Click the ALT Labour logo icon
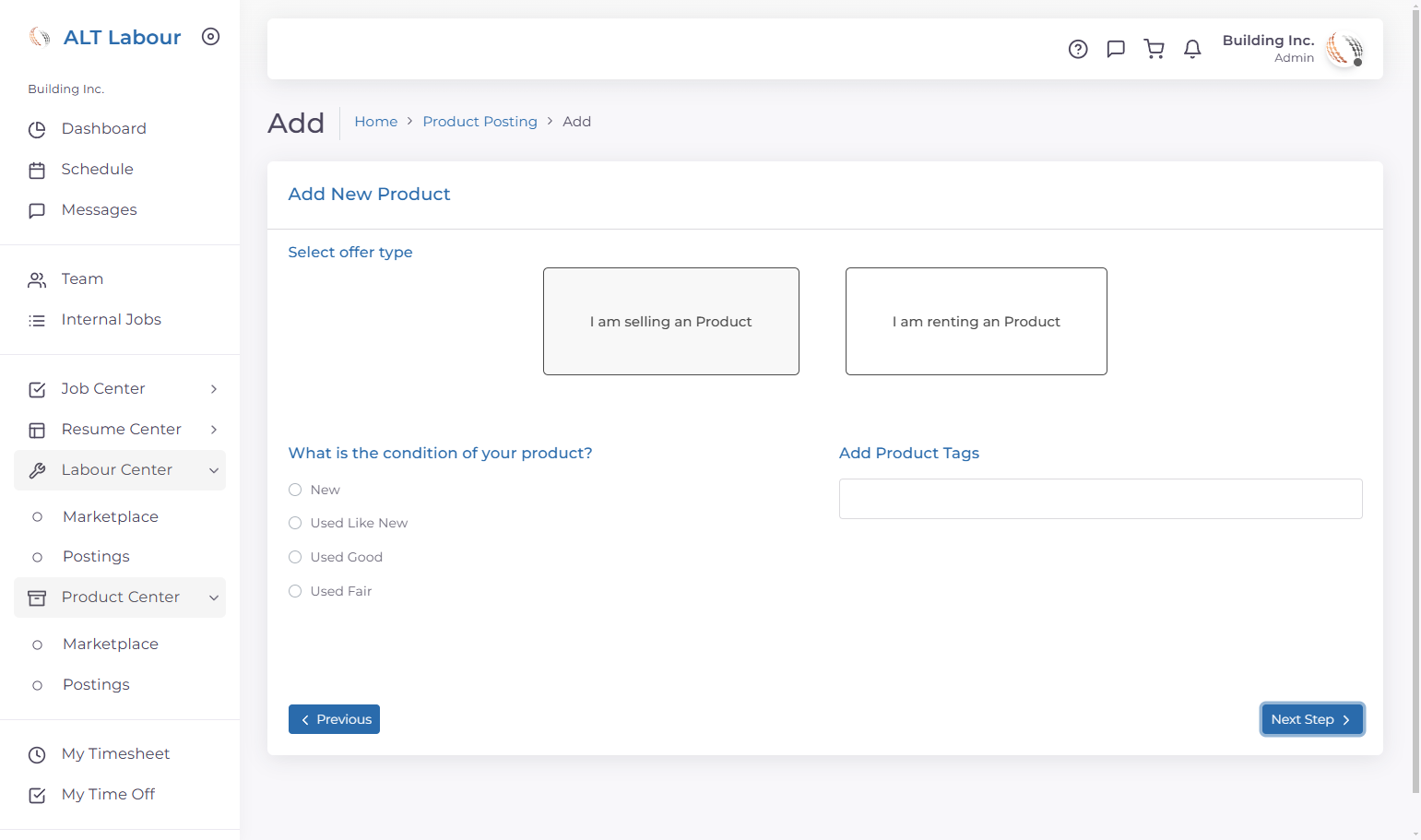 pyautogui.click(x=40, y=37)
